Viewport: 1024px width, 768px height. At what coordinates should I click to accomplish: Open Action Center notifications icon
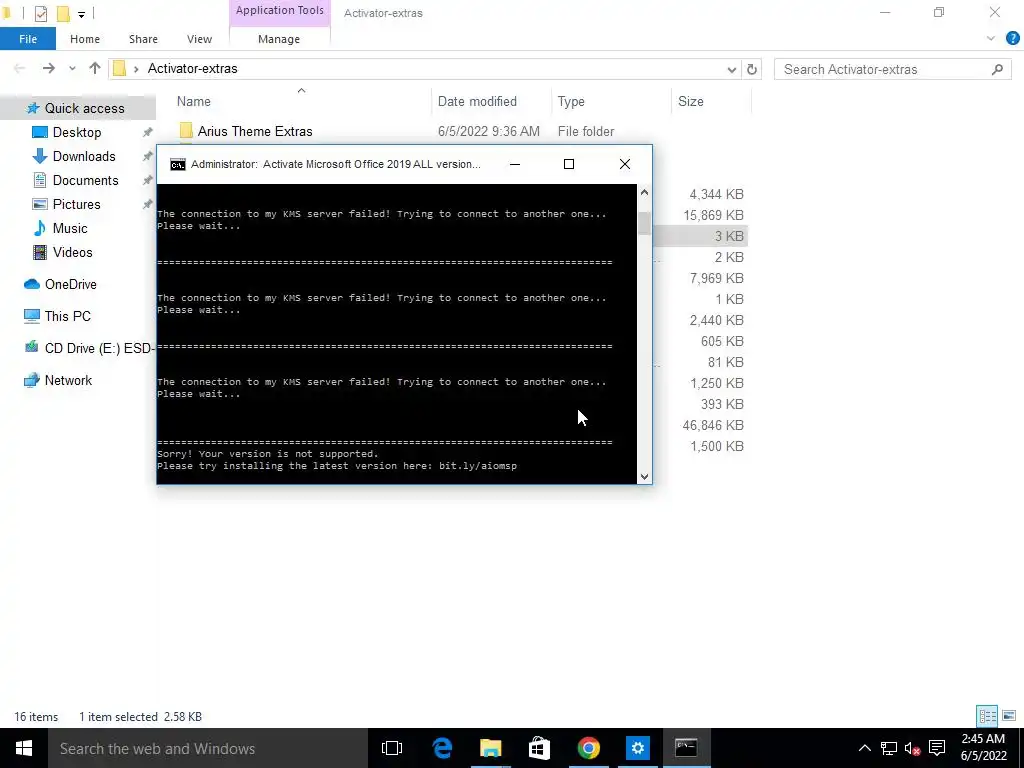(937, 748)
